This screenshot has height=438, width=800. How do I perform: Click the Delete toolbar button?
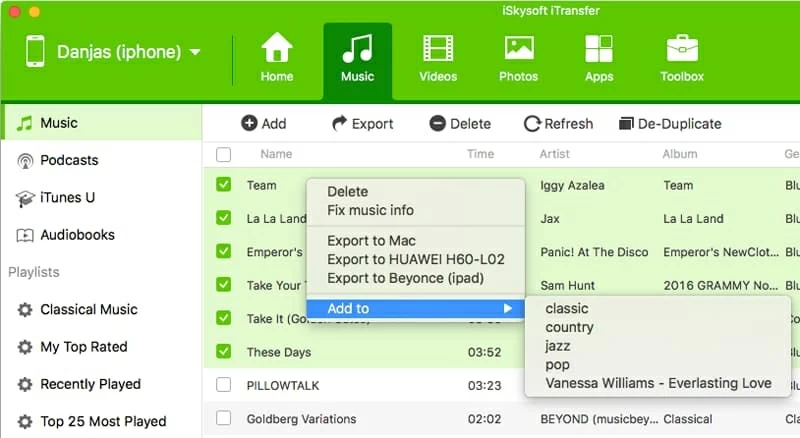pos(460,124)
